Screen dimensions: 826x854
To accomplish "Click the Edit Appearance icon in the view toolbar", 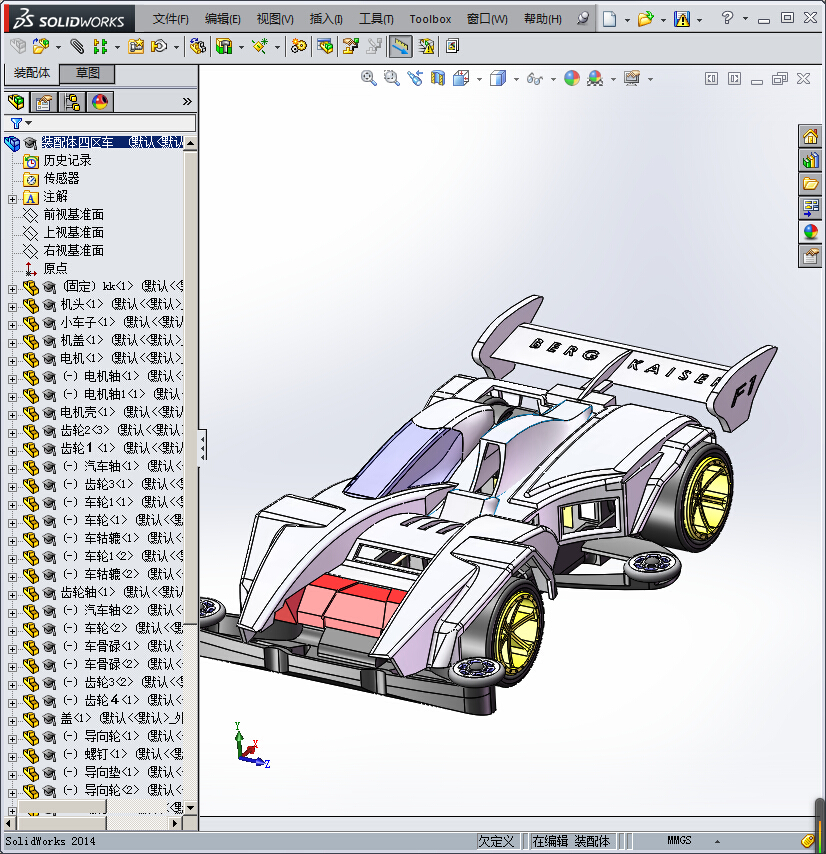I will click(x=572, y=78).
